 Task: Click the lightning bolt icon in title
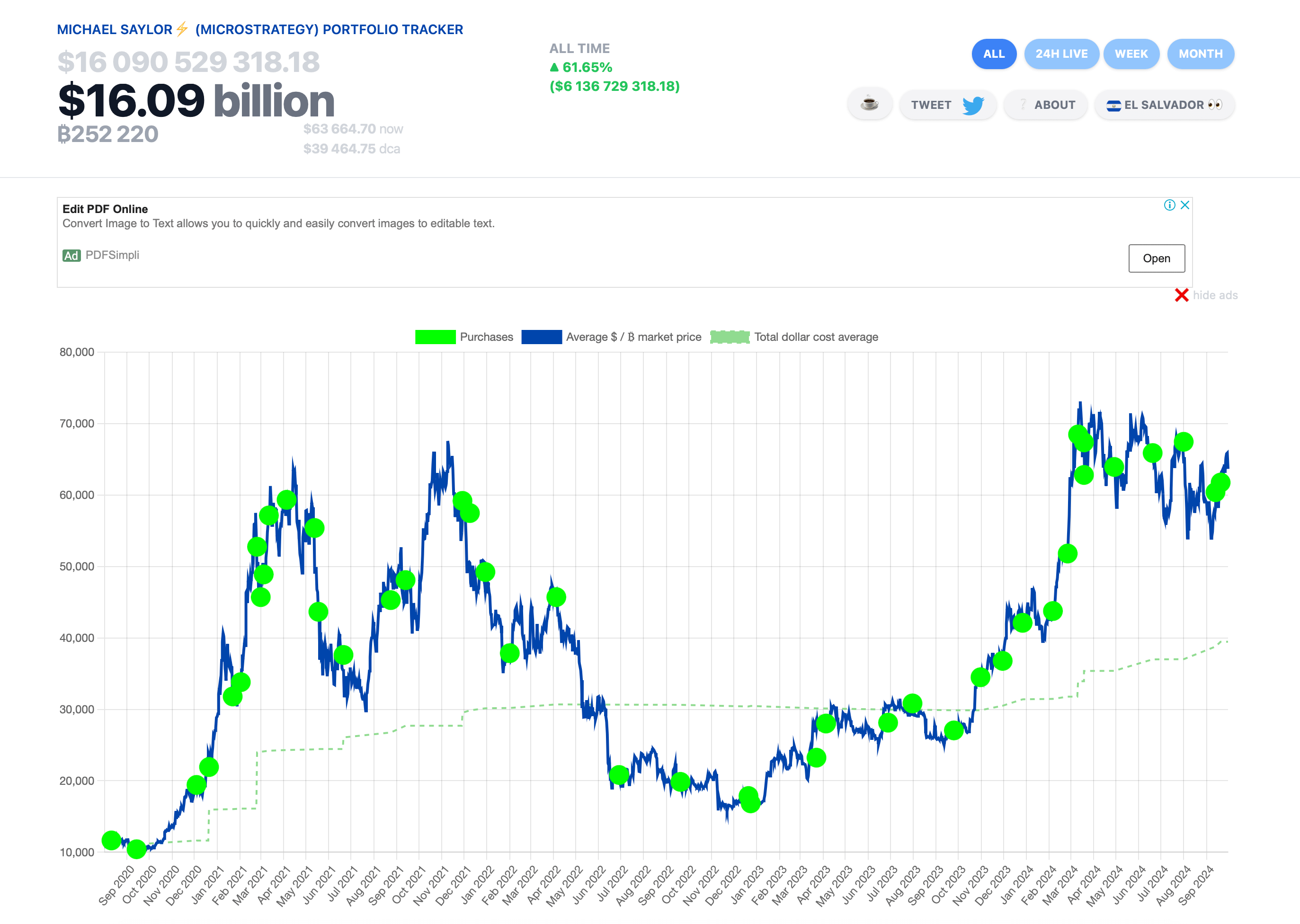coord(182,29)
